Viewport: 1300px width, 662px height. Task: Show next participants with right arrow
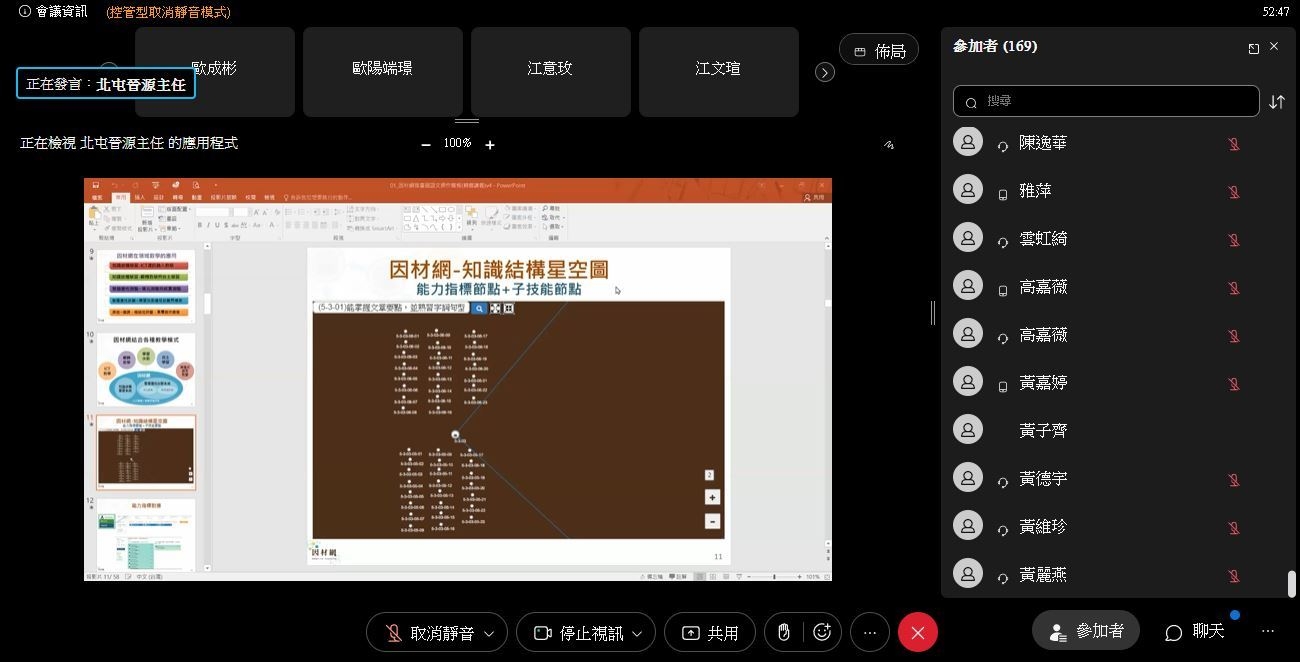pos(825,72)
